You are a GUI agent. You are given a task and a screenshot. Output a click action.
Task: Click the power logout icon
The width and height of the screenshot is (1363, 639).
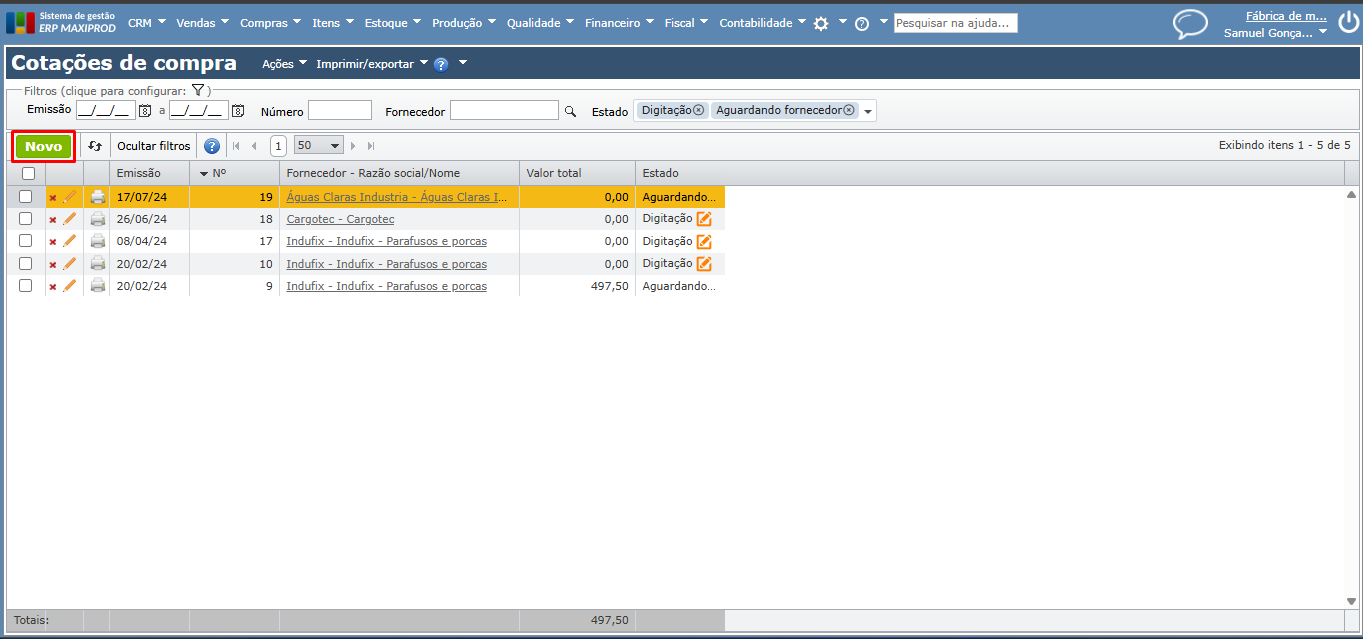point(1349,23)
